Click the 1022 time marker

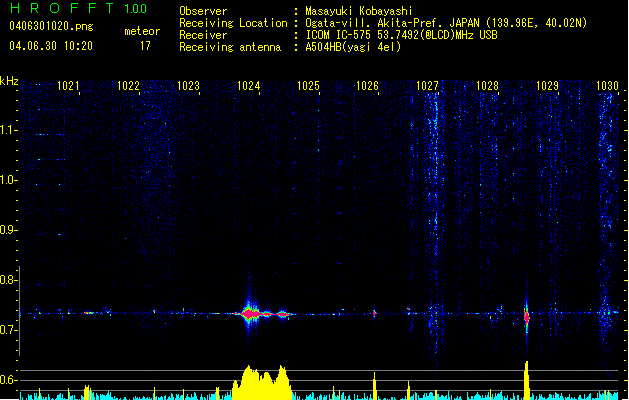pyautogui.click(x=128, y=86)
